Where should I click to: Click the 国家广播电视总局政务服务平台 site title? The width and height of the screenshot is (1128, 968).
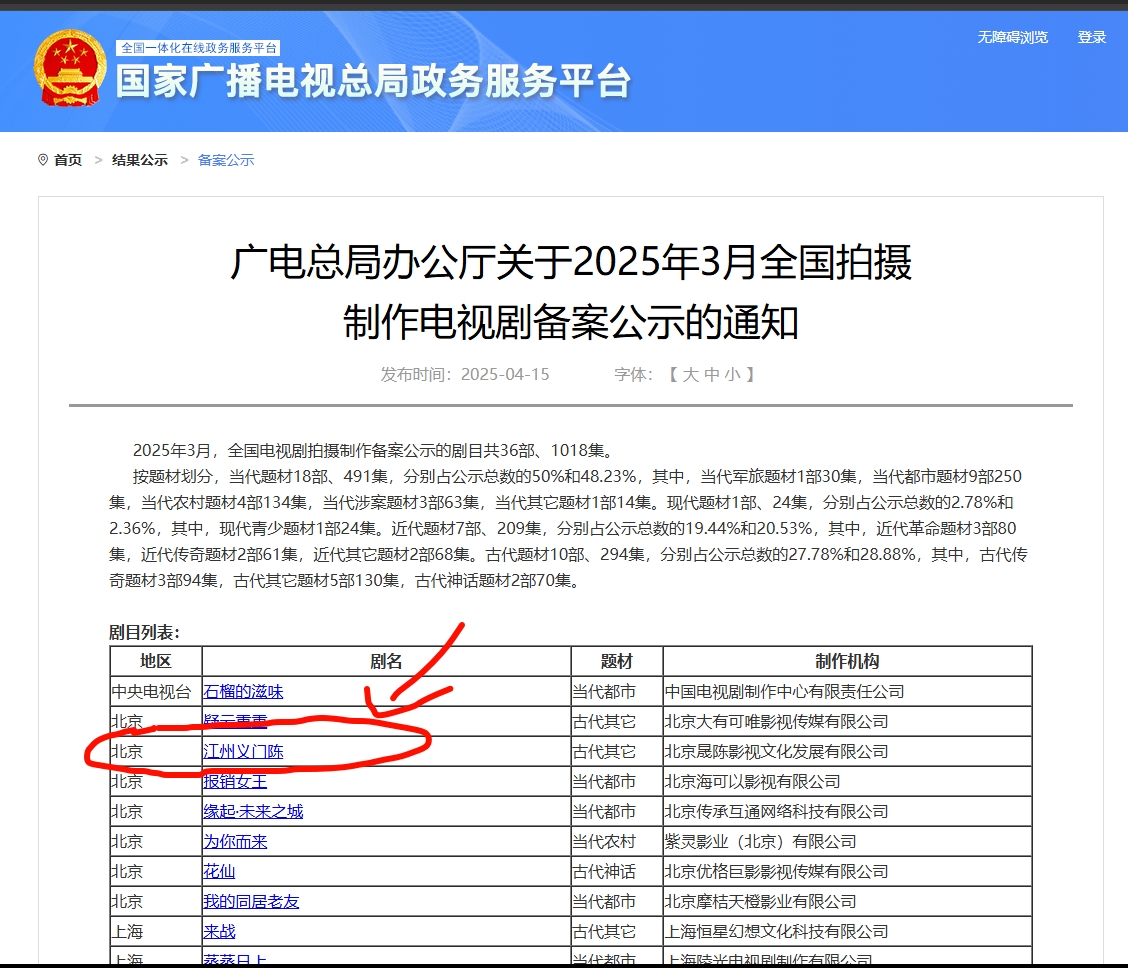click(373, 82)
